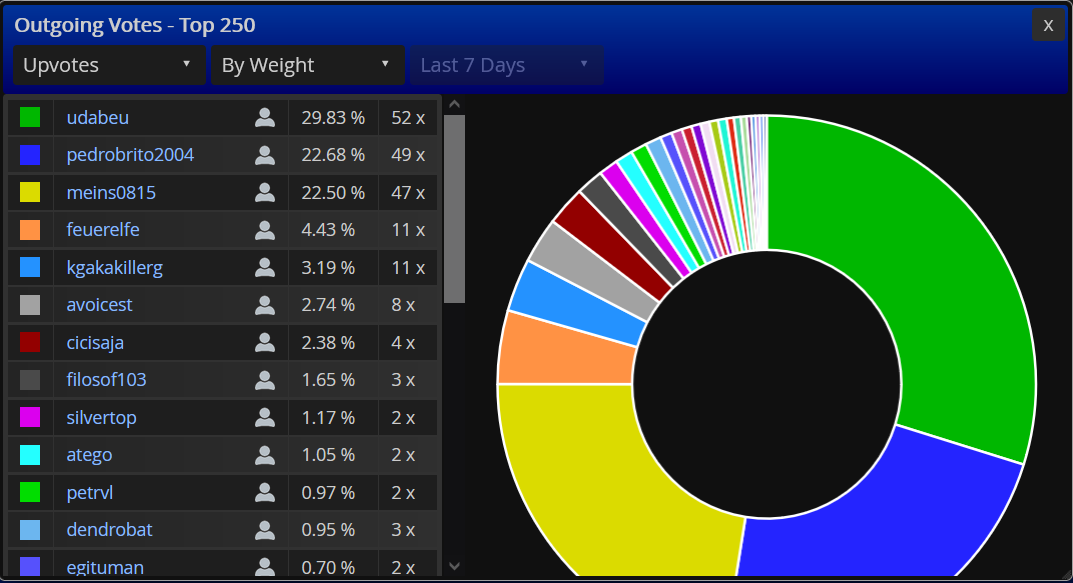1073x583 pixels.
Task: Click the blue swatch beside pedrobrito2004
Action: click(x=30, y=155)
